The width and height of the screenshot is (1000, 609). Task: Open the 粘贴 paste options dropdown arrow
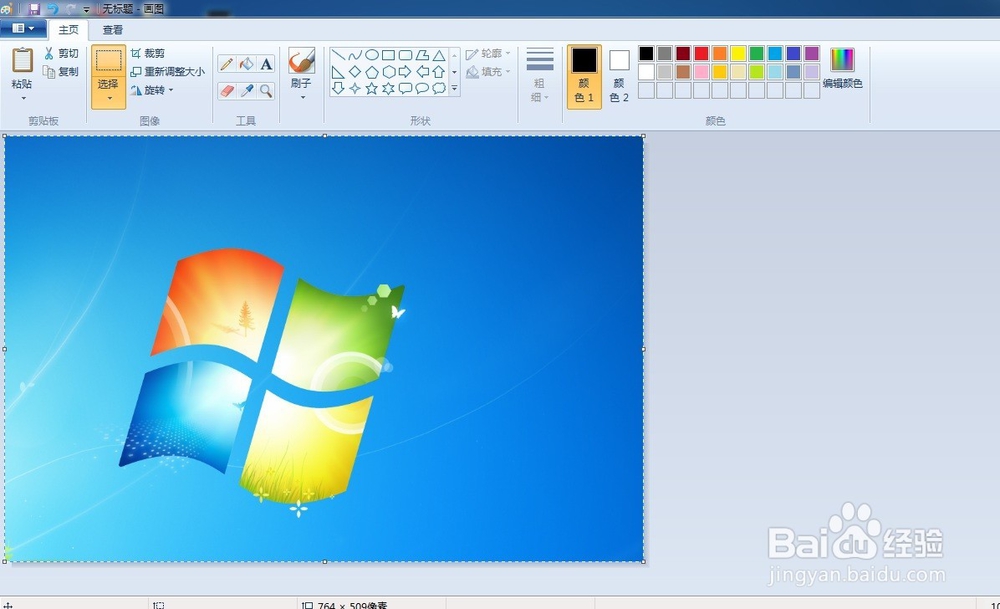point(23,98)
